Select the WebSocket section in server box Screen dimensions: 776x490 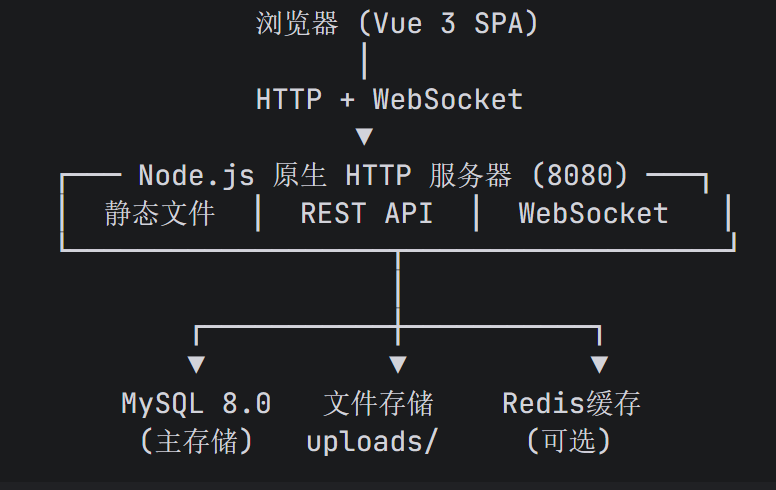click(x=593, y=214)
